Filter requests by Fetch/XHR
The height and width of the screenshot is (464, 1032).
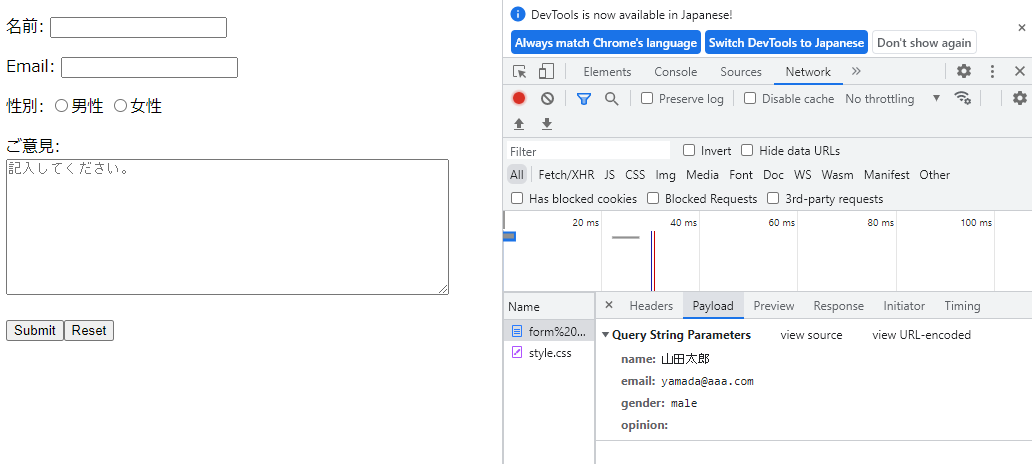(x=566, y=174)
